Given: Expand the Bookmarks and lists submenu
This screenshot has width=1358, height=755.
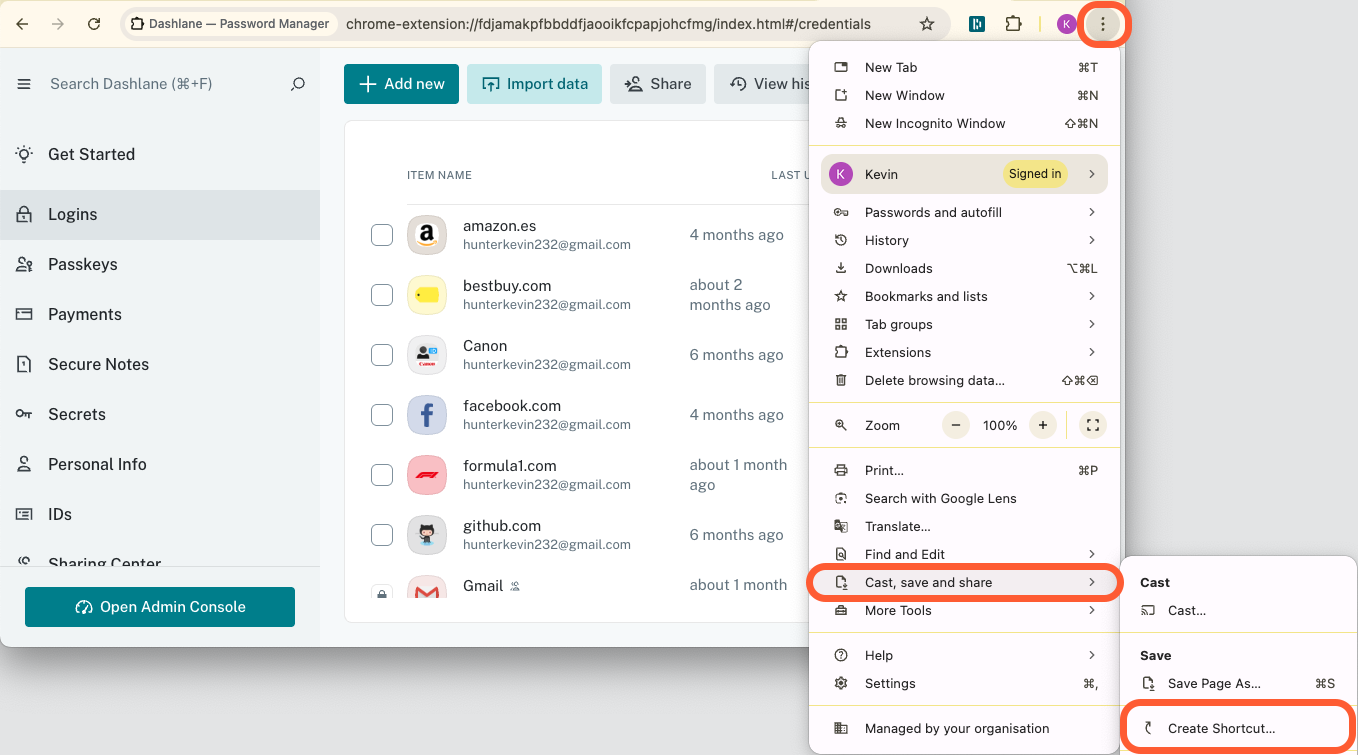Looking at the screenshot, I should [x=925, y=296].
